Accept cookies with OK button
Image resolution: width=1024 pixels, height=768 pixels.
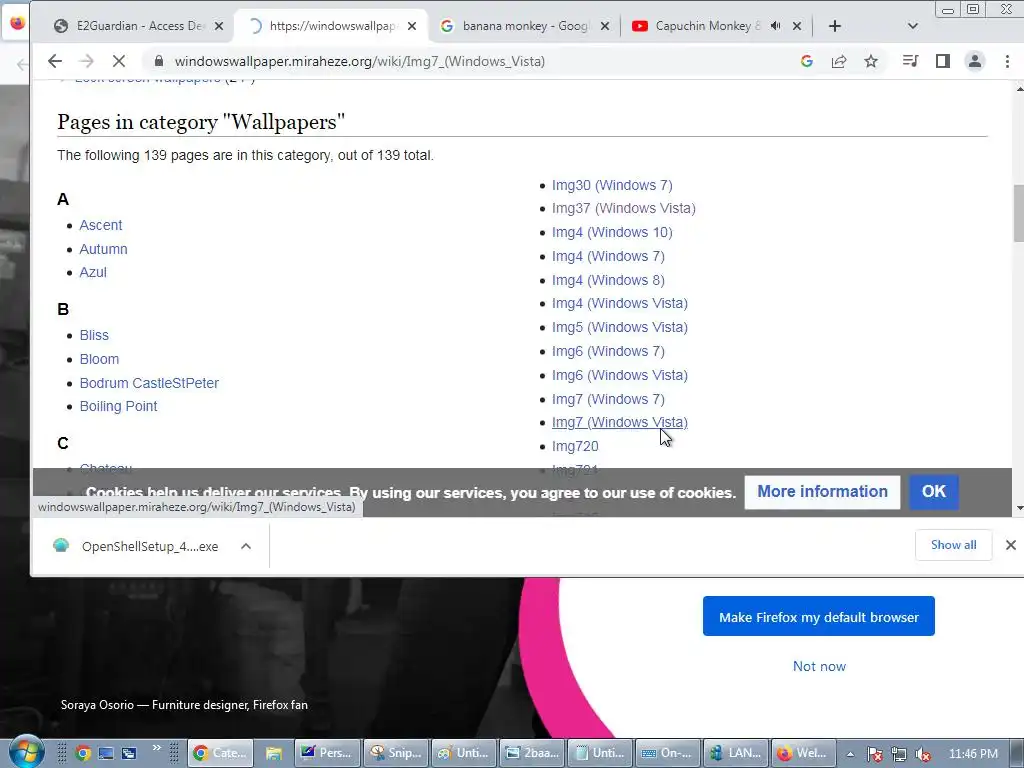[934, 491]
